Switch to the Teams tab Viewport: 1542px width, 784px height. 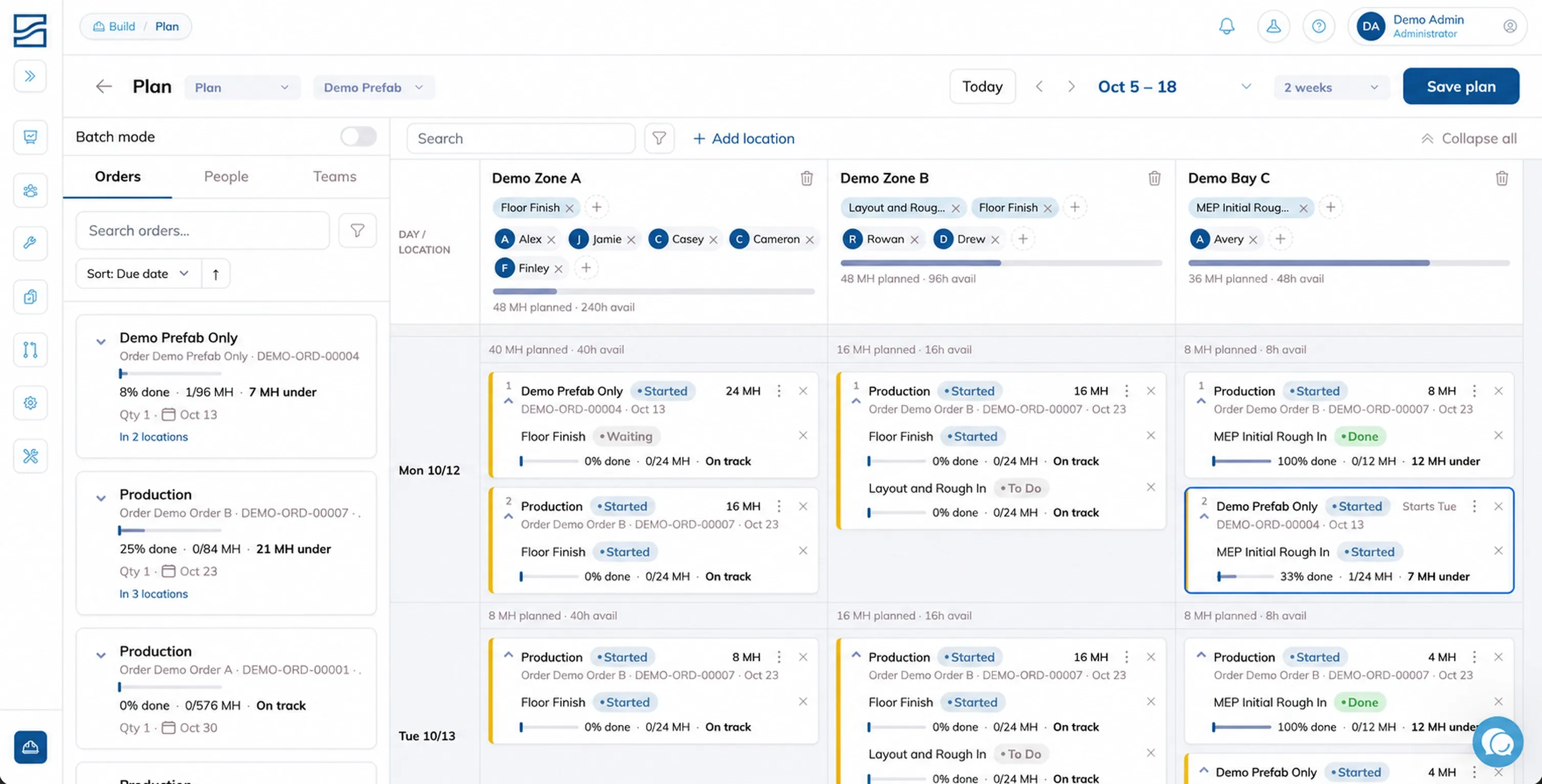pyautogui.click(x=334, y=176)
